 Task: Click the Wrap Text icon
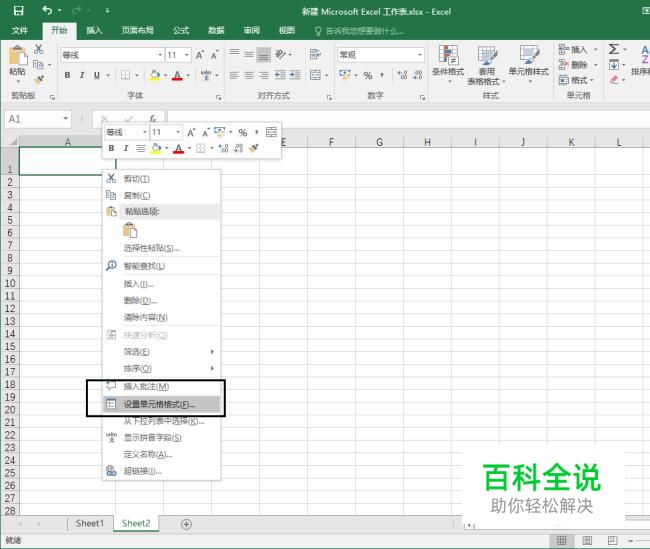315,54
